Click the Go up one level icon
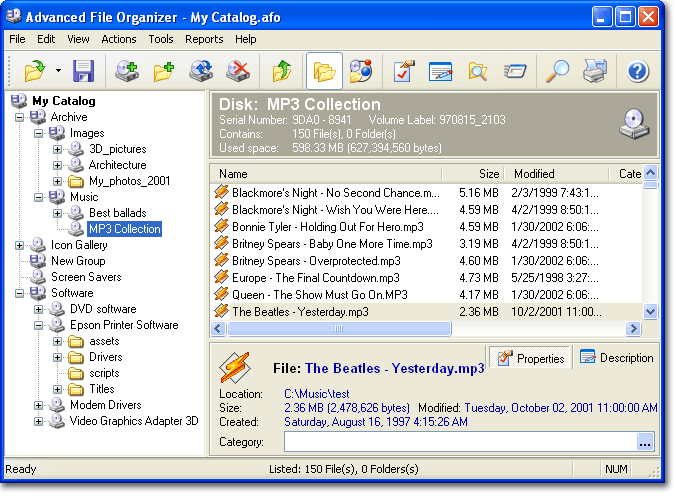The height and width of the screenshot is (496, 676). pyautogui.click(x=282, y=71)
